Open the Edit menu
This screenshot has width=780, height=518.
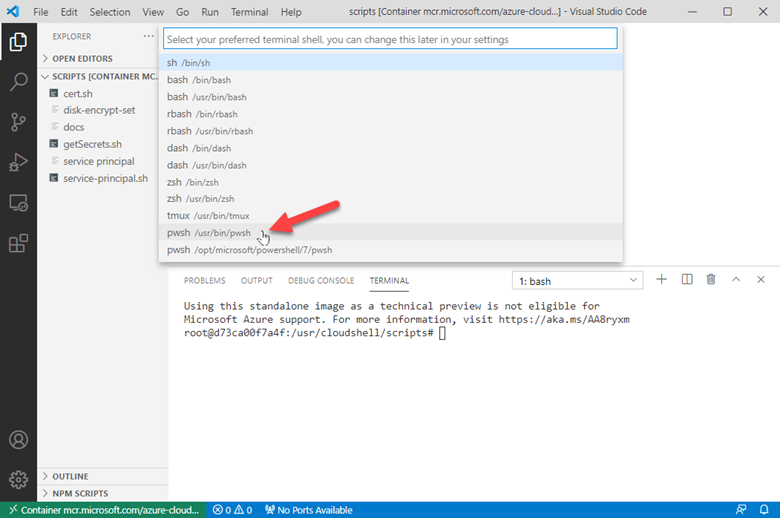[69, 12]
